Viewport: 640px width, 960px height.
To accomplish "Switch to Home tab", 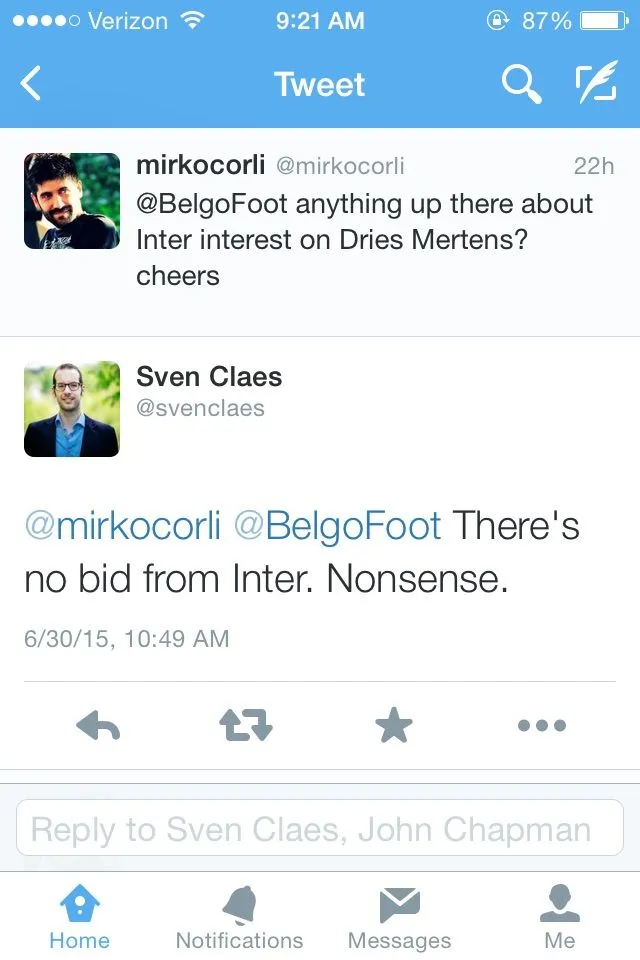I will [x=79, y=918].
